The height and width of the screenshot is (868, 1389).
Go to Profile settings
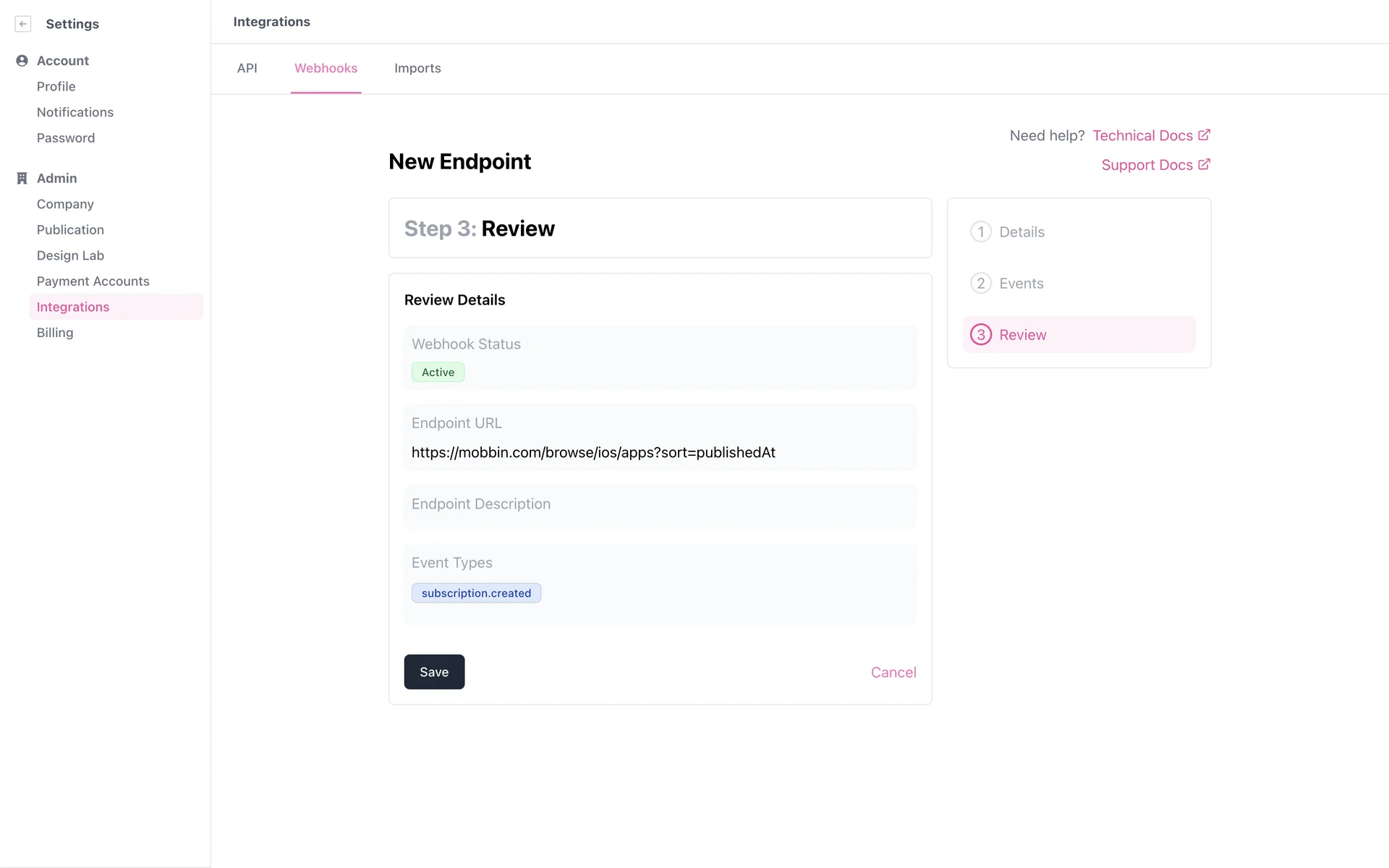click(56, 87)
